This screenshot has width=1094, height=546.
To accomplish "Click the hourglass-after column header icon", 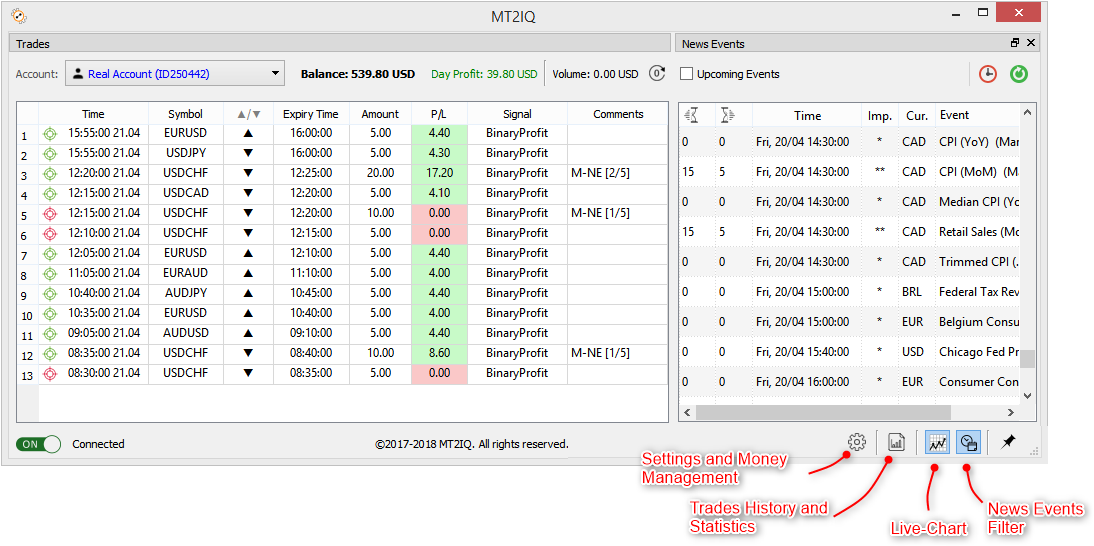I will [x=728, y=115].
